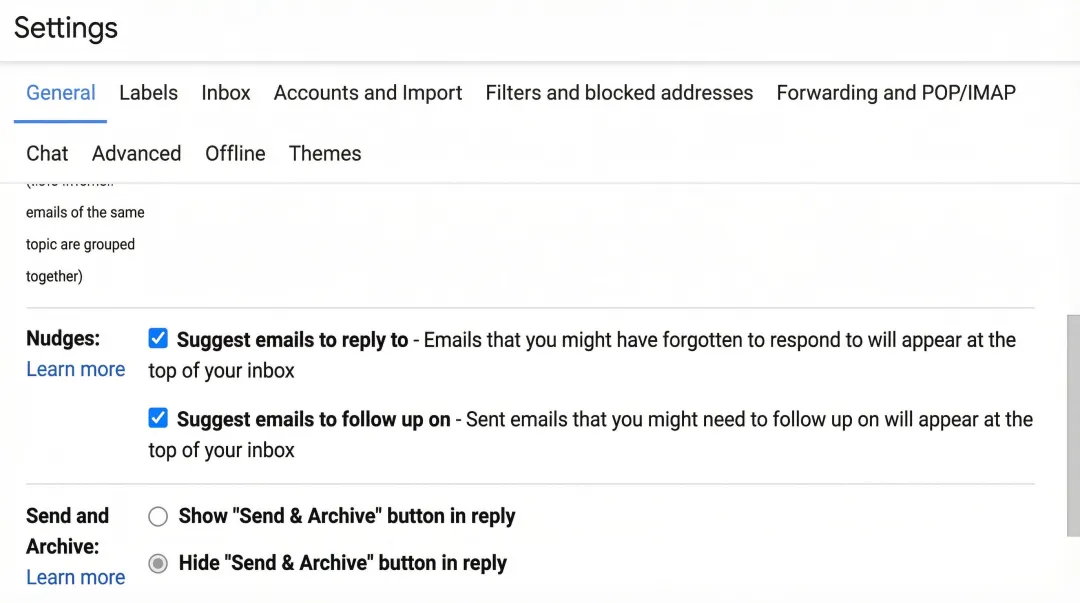Switch to Accounts and Import settings
1080x603 pixels.
point(367,92)
